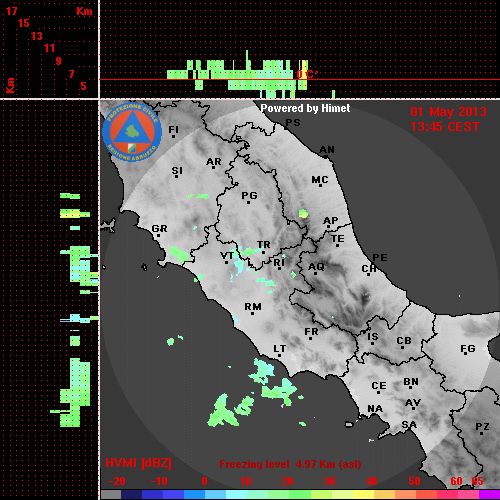Image resolution: width=500 pixels, height=500 pixels.
Task: Select the PE city label on the map
Action: (x=380, y=258)
